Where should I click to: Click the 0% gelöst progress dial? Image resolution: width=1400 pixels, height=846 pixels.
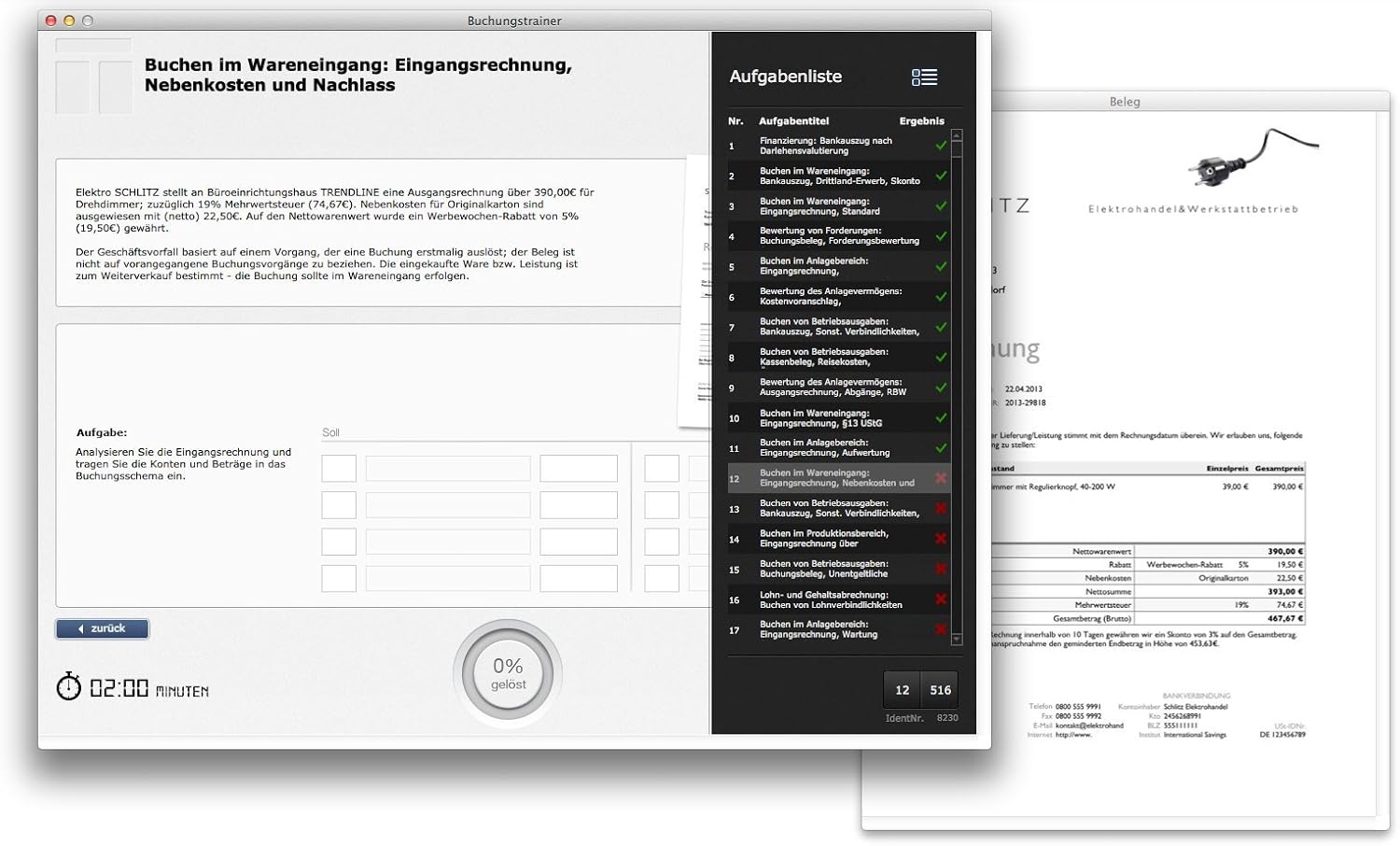(507, 671)
